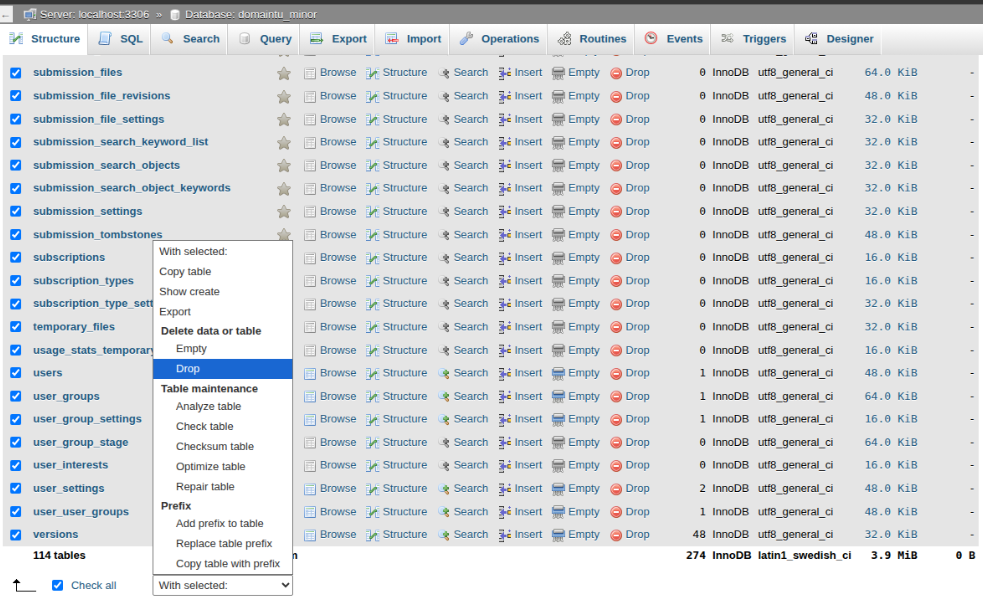The height and width of the screenshot is (596, 983).
Task: Open the With selected dropdown
Action: tap(223, 585)
